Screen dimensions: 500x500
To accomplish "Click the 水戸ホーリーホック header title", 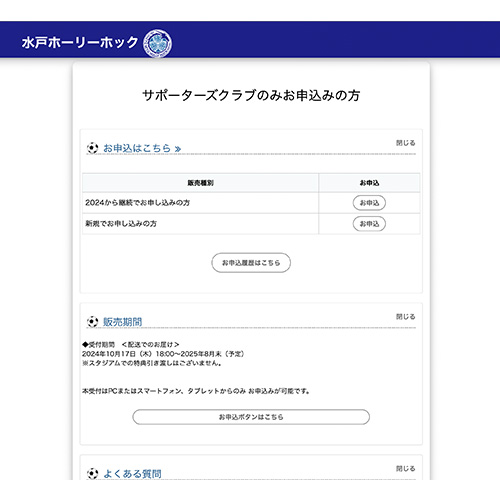I will click(x=80, y=43).
